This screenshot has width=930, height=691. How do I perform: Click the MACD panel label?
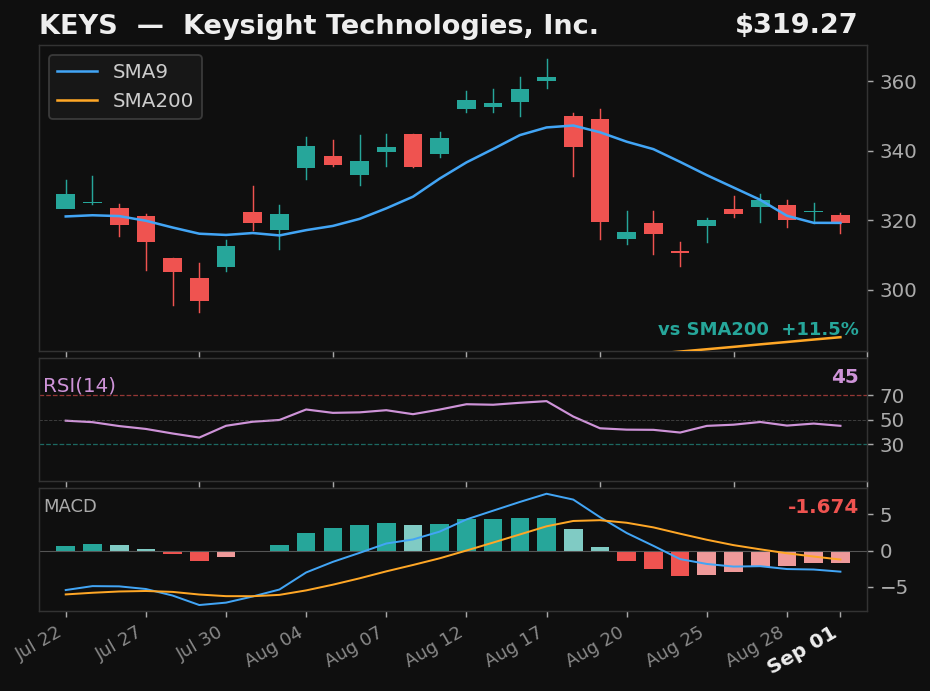pyautogui.click(x=70, y=506)
